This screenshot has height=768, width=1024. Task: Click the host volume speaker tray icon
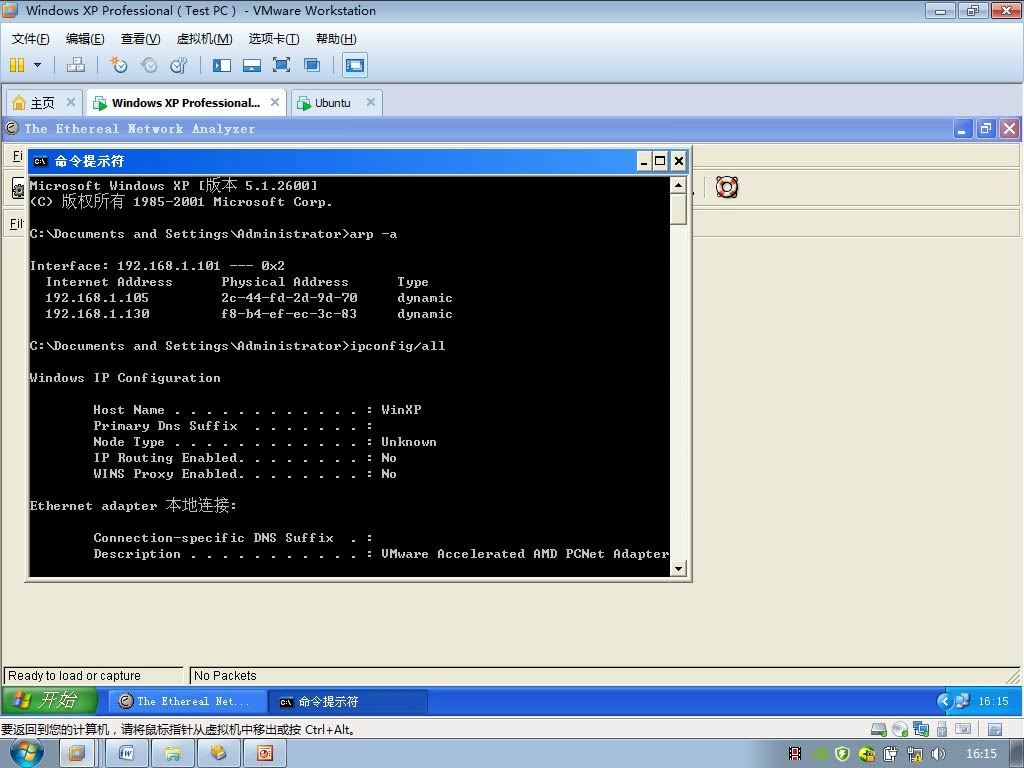point(938,754)
